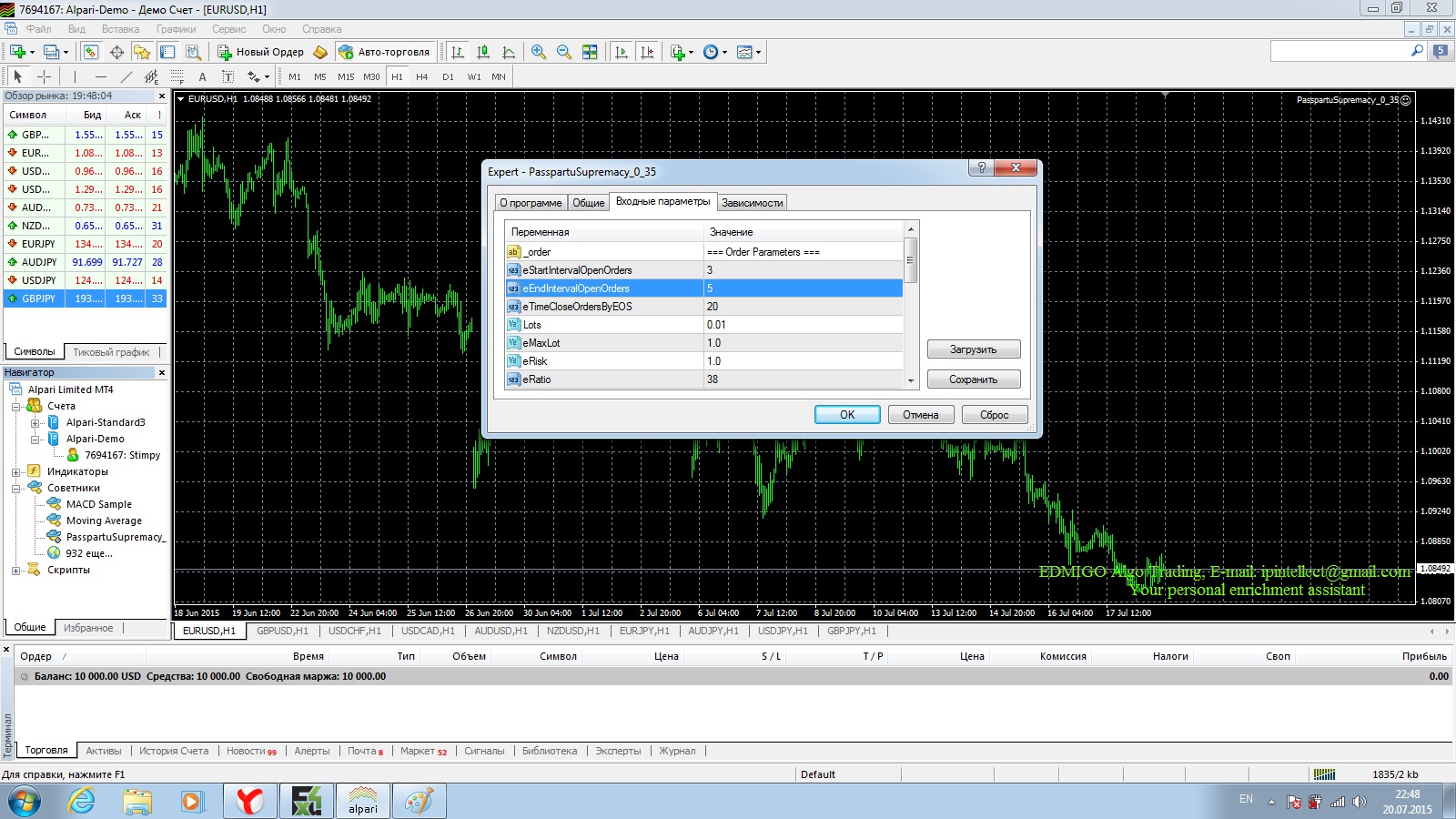Open the chart templates dropdown arrow
1456x819 pixels.
tap(758, 52)
